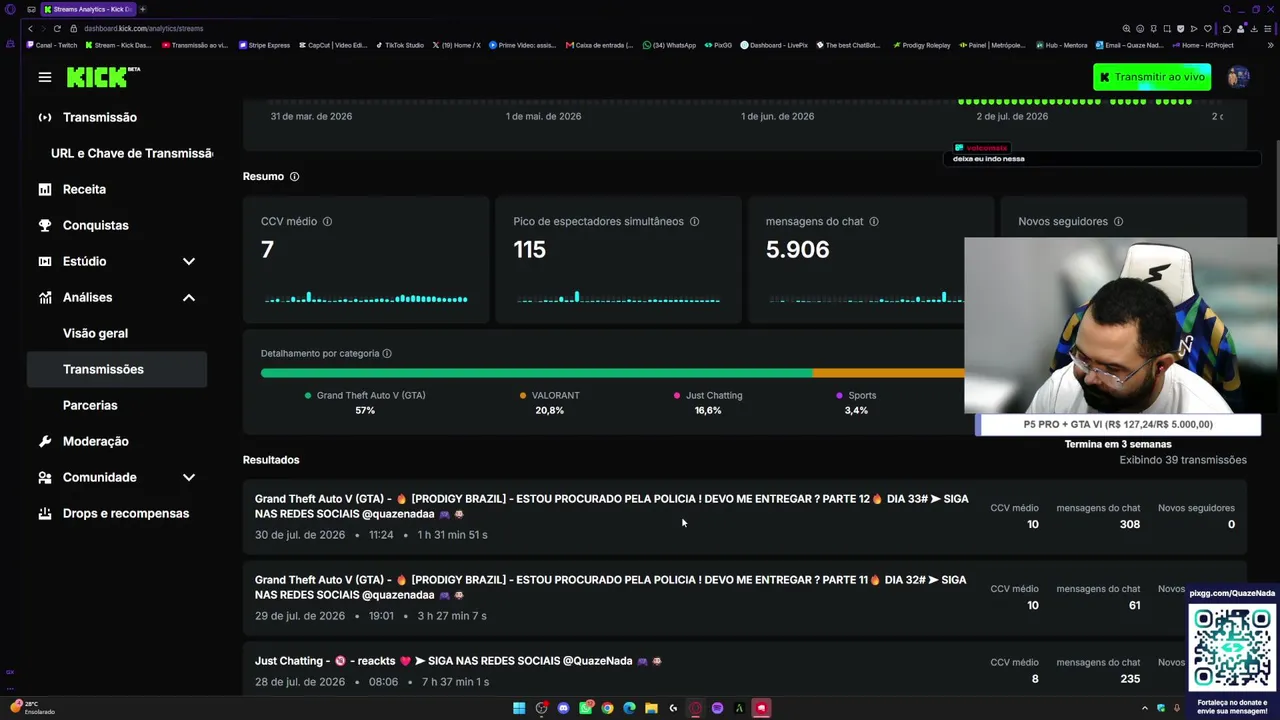Open File Explorer from the taskbar

pyautogui.click(x=651, y=708)
